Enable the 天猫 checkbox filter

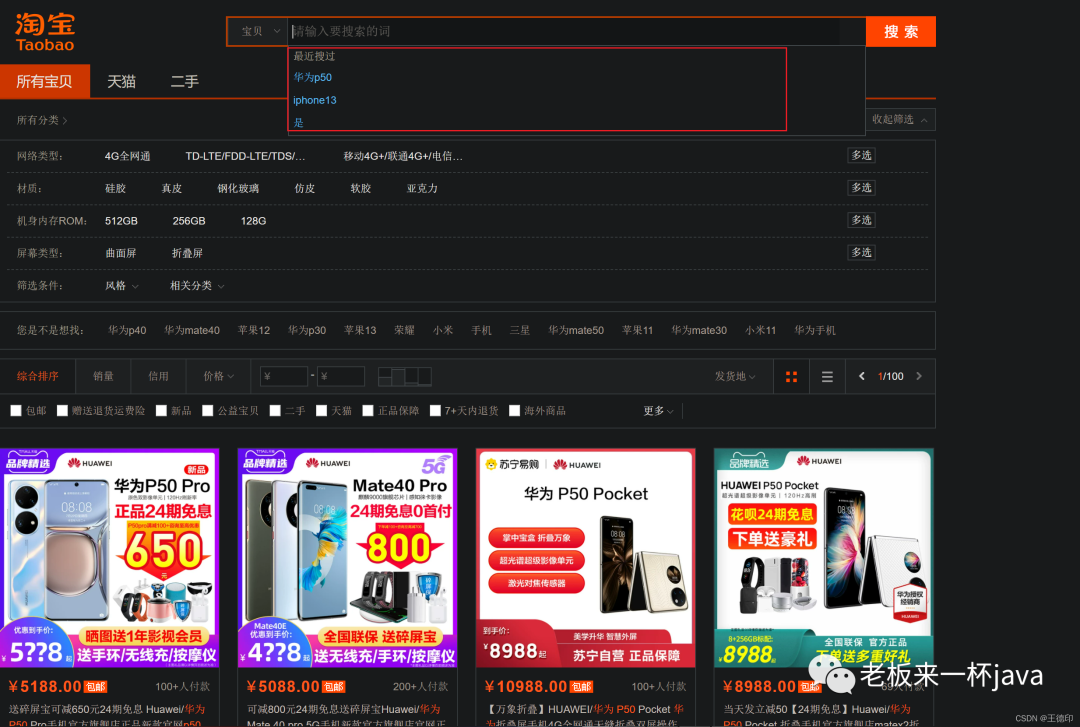tap(321, 411)
